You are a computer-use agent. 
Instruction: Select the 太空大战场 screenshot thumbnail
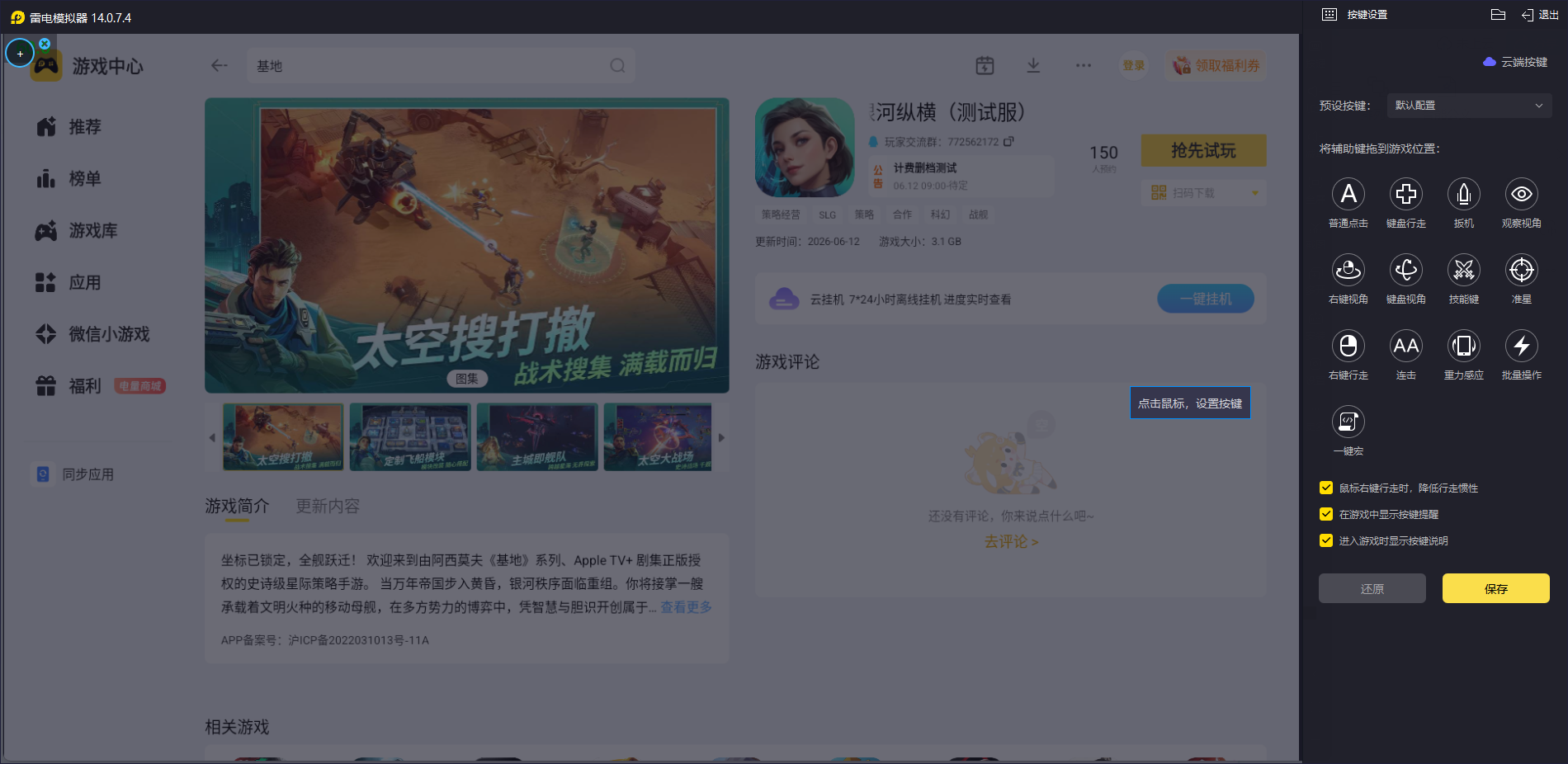pos(658,437)
